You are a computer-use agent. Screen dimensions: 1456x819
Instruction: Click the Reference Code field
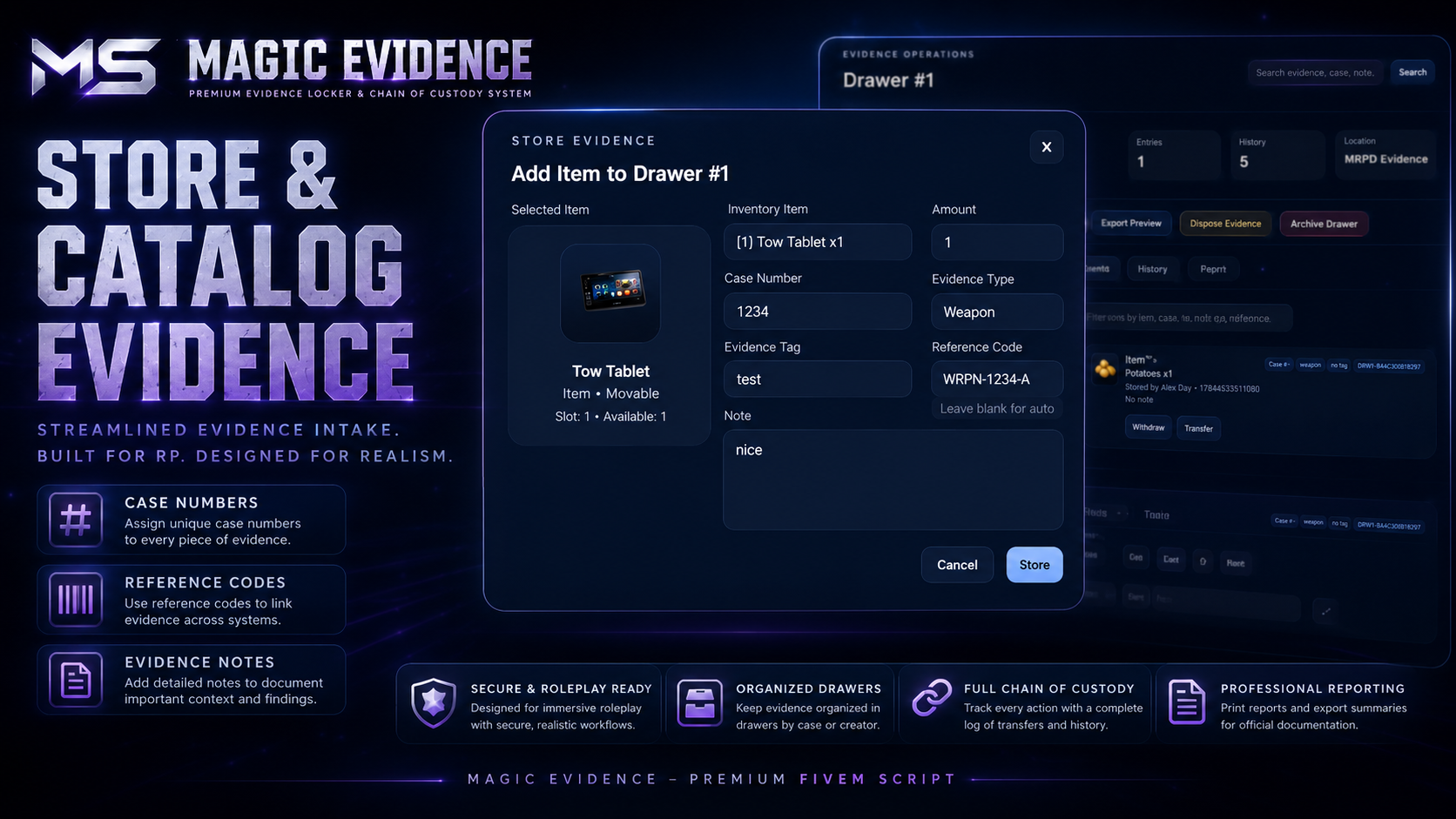(997, 379)
